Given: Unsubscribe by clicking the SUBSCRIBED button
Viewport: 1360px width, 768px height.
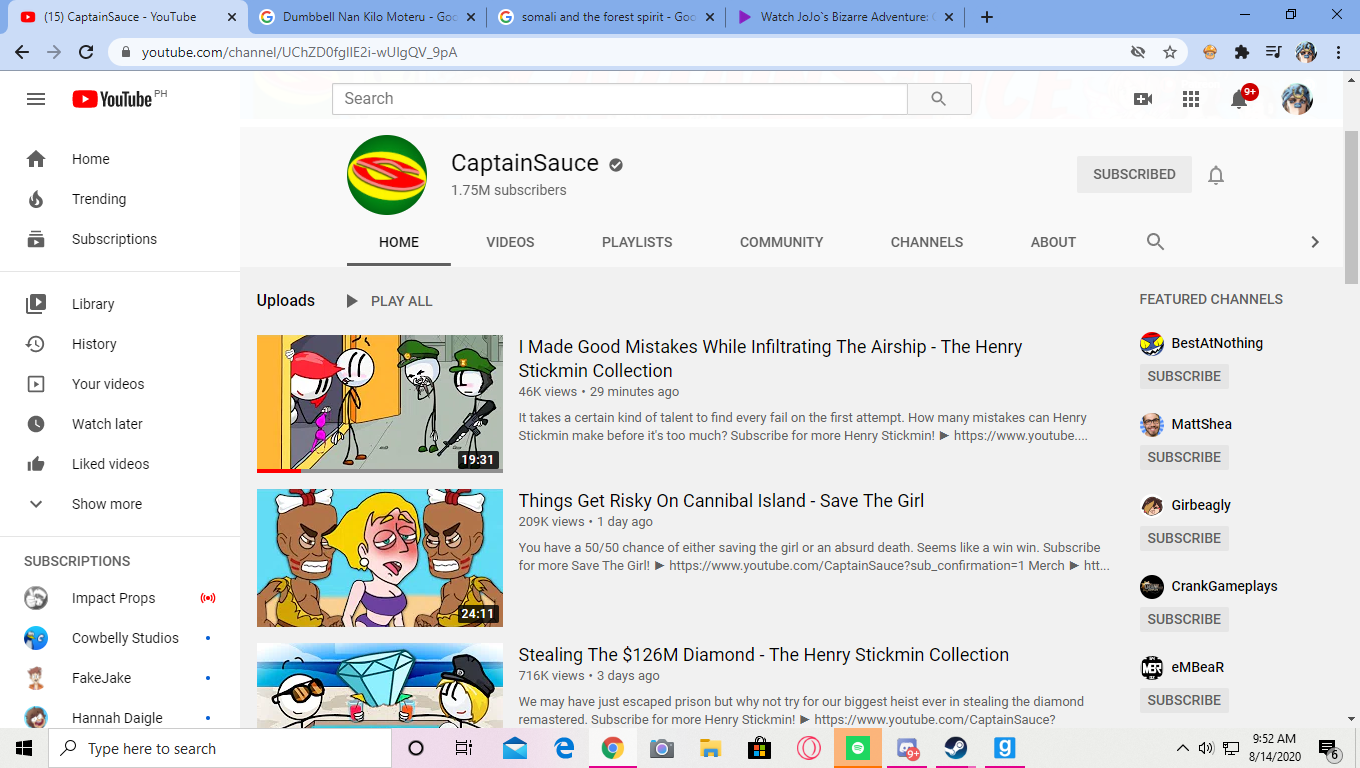Looking at the screenshot, I should click(1133, 174).
